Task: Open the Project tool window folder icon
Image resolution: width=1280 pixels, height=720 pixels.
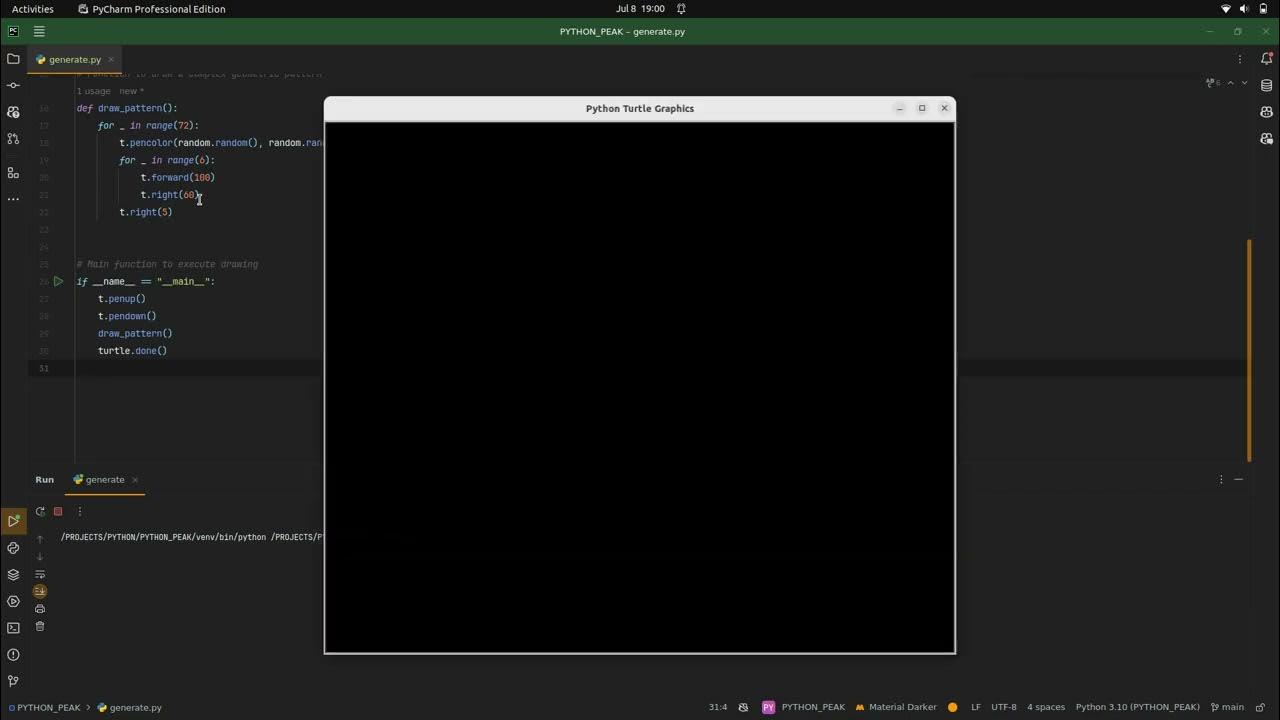Action: tap(13, 59)
